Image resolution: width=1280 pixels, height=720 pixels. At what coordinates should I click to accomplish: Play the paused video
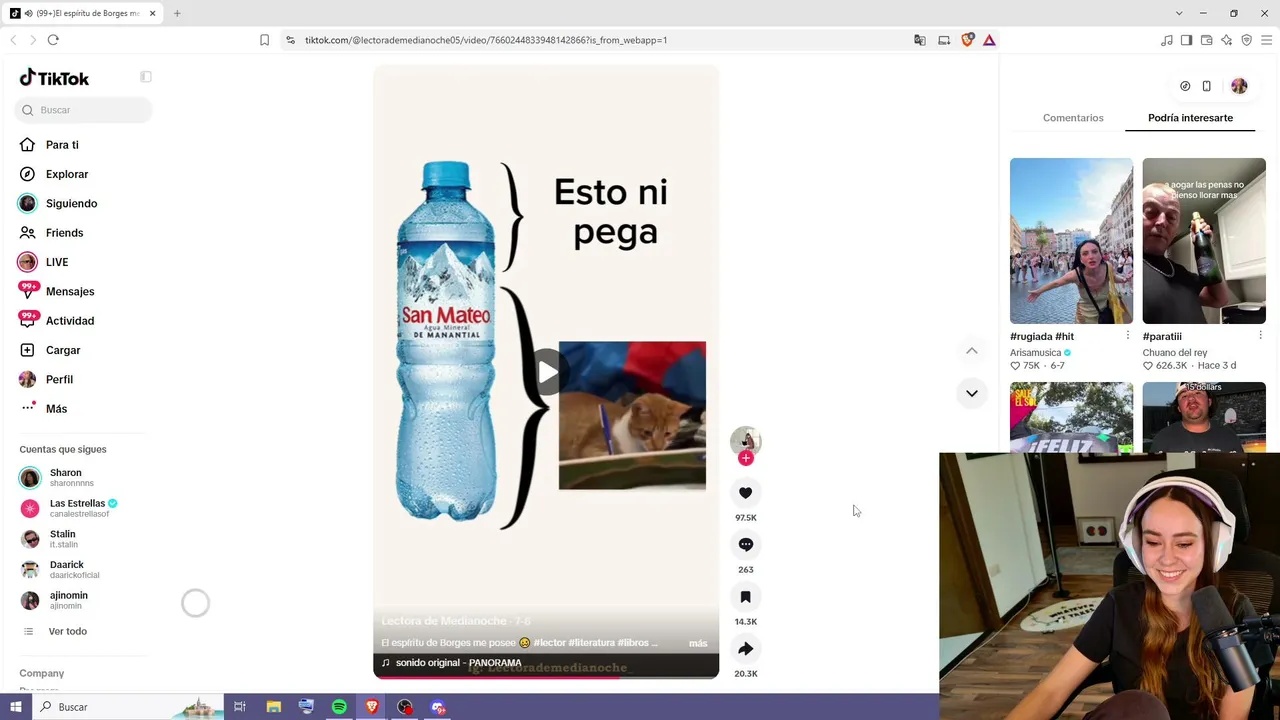pyautogui.click(x=546, y=373)
